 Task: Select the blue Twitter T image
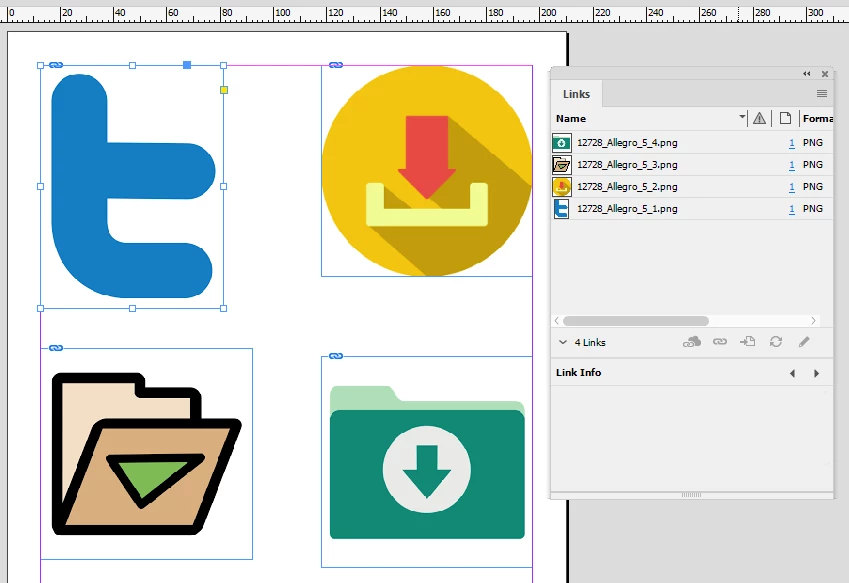pyautogui.click(x=132, y=186)
